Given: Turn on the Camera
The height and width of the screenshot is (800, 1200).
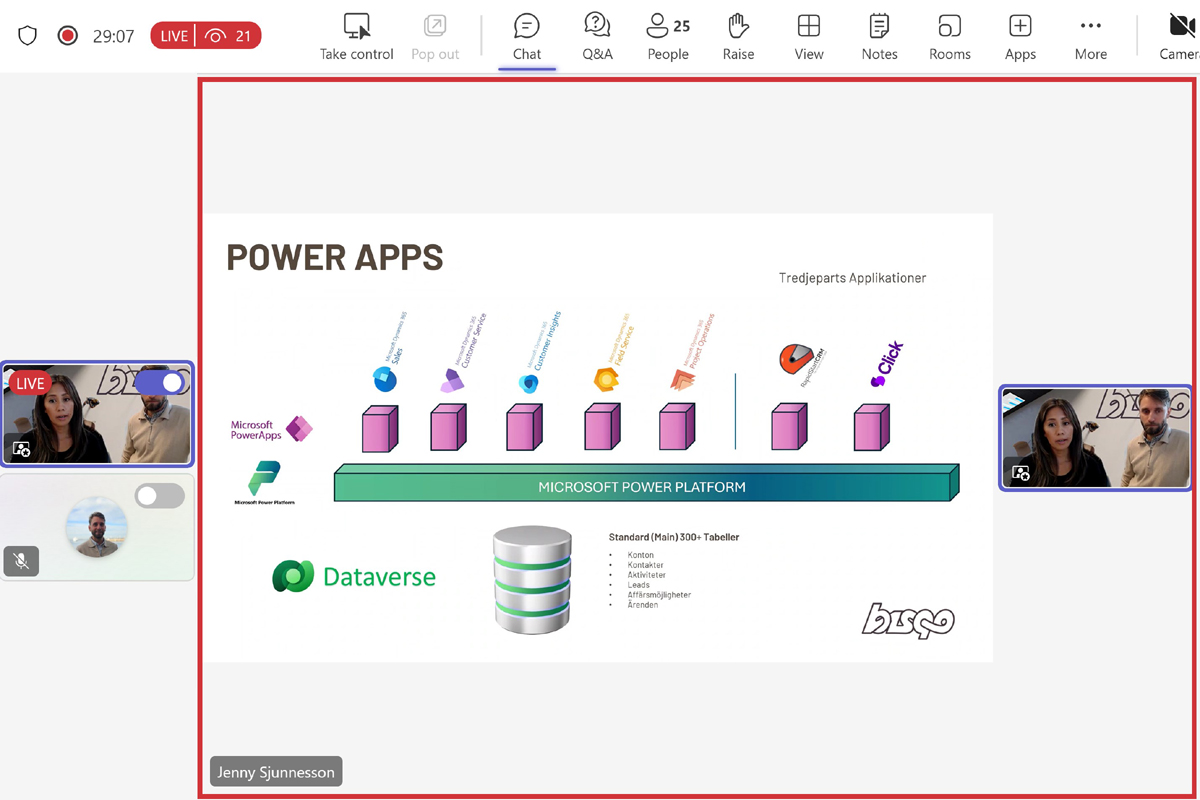Looking at the screenshot, I should point(1180,37).
